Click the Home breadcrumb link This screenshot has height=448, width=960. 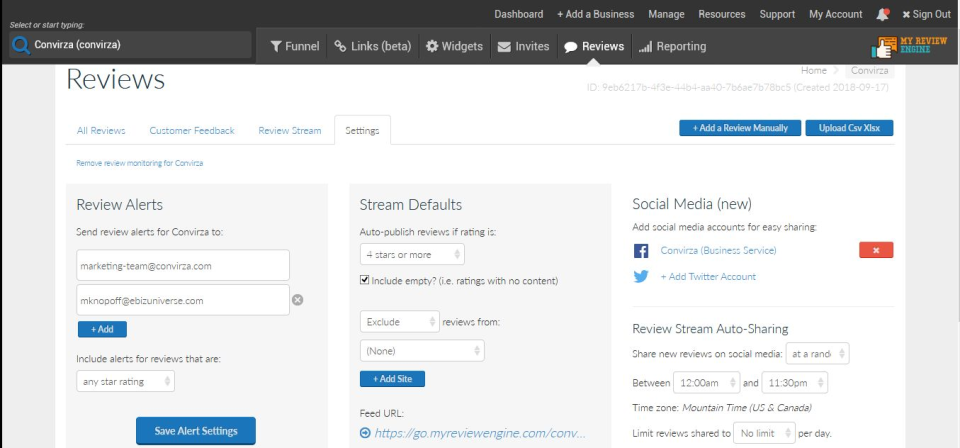click(813, 70)
